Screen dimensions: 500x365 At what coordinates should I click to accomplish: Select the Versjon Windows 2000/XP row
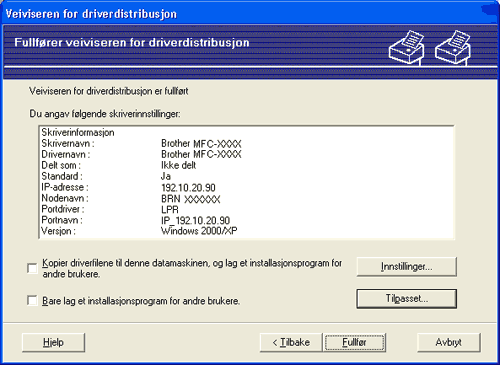(x=246, y=231)
